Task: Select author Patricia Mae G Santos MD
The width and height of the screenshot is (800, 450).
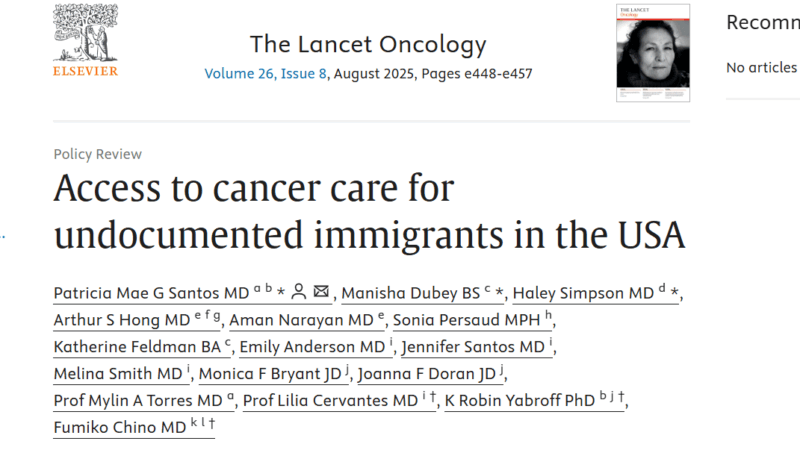Action: tap(151, 293)
